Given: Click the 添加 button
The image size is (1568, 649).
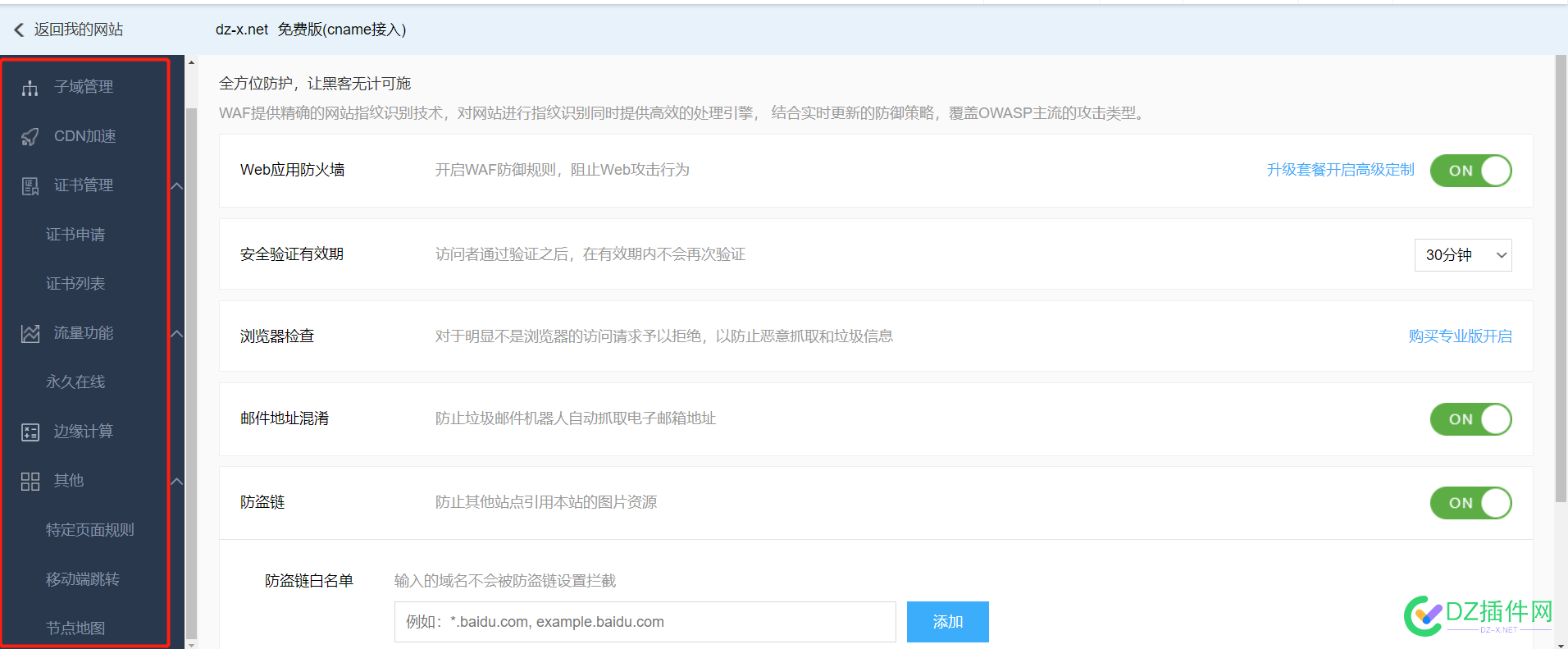Looking at the screenshot, I should coord(948,622).
